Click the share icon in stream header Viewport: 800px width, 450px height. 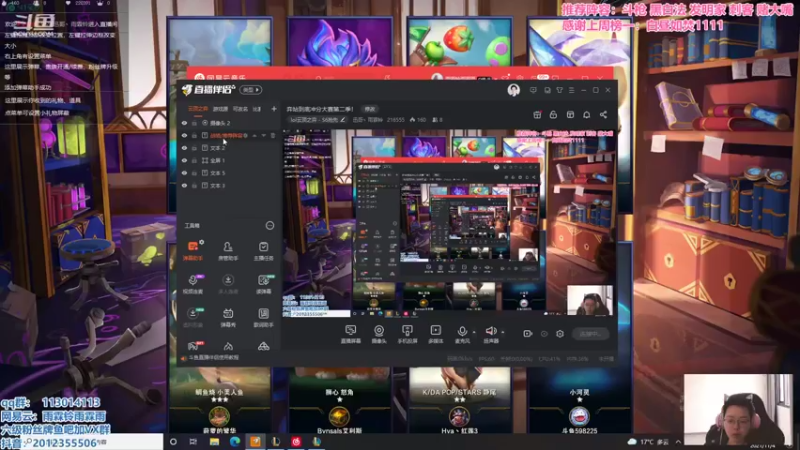604,115
